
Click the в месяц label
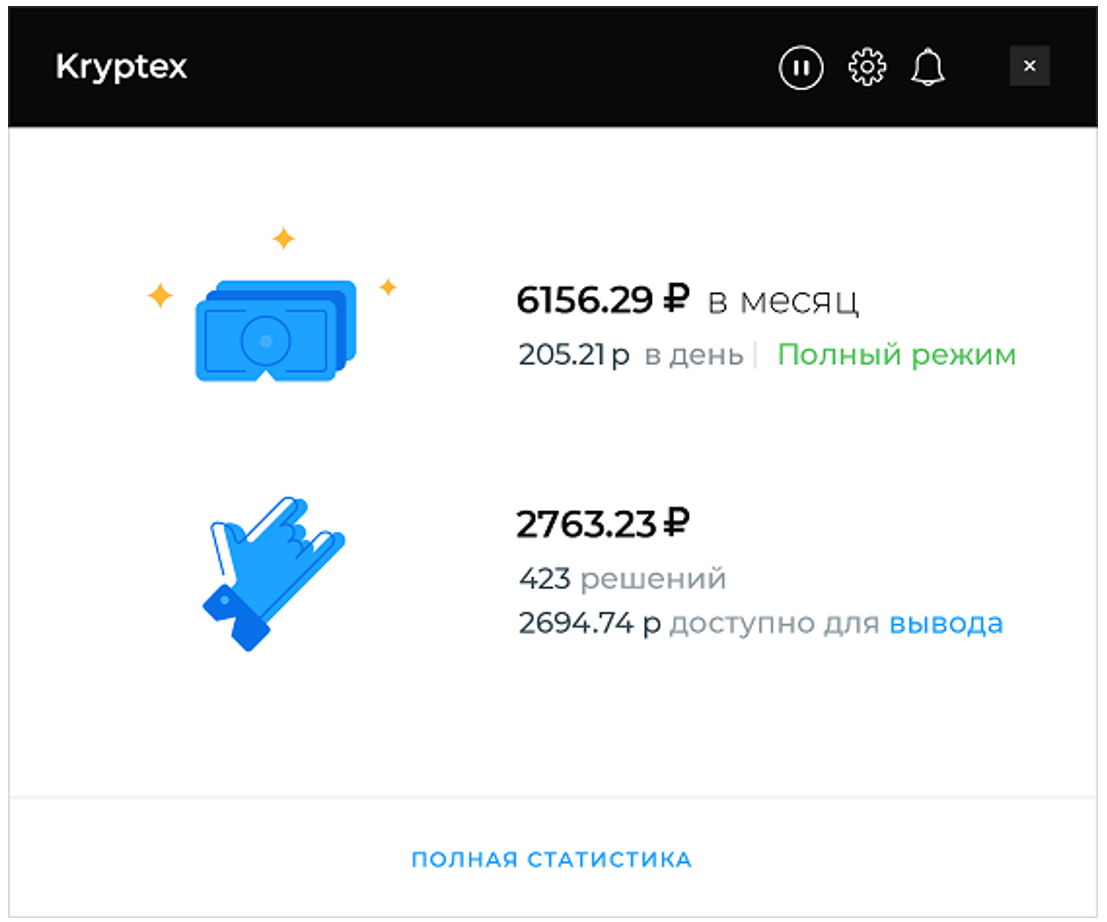coord(783,302)
